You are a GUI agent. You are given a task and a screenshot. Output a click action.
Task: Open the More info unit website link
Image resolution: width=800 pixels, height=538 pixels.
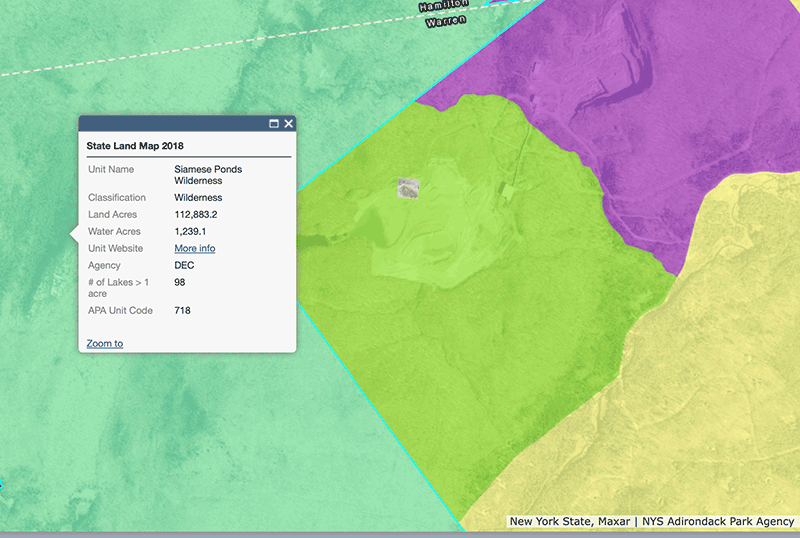point(195,248)
